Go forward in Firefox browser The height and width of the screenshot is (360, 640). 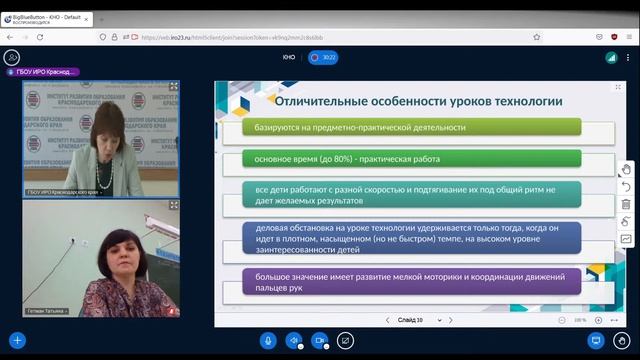click(x=25, y=37)
